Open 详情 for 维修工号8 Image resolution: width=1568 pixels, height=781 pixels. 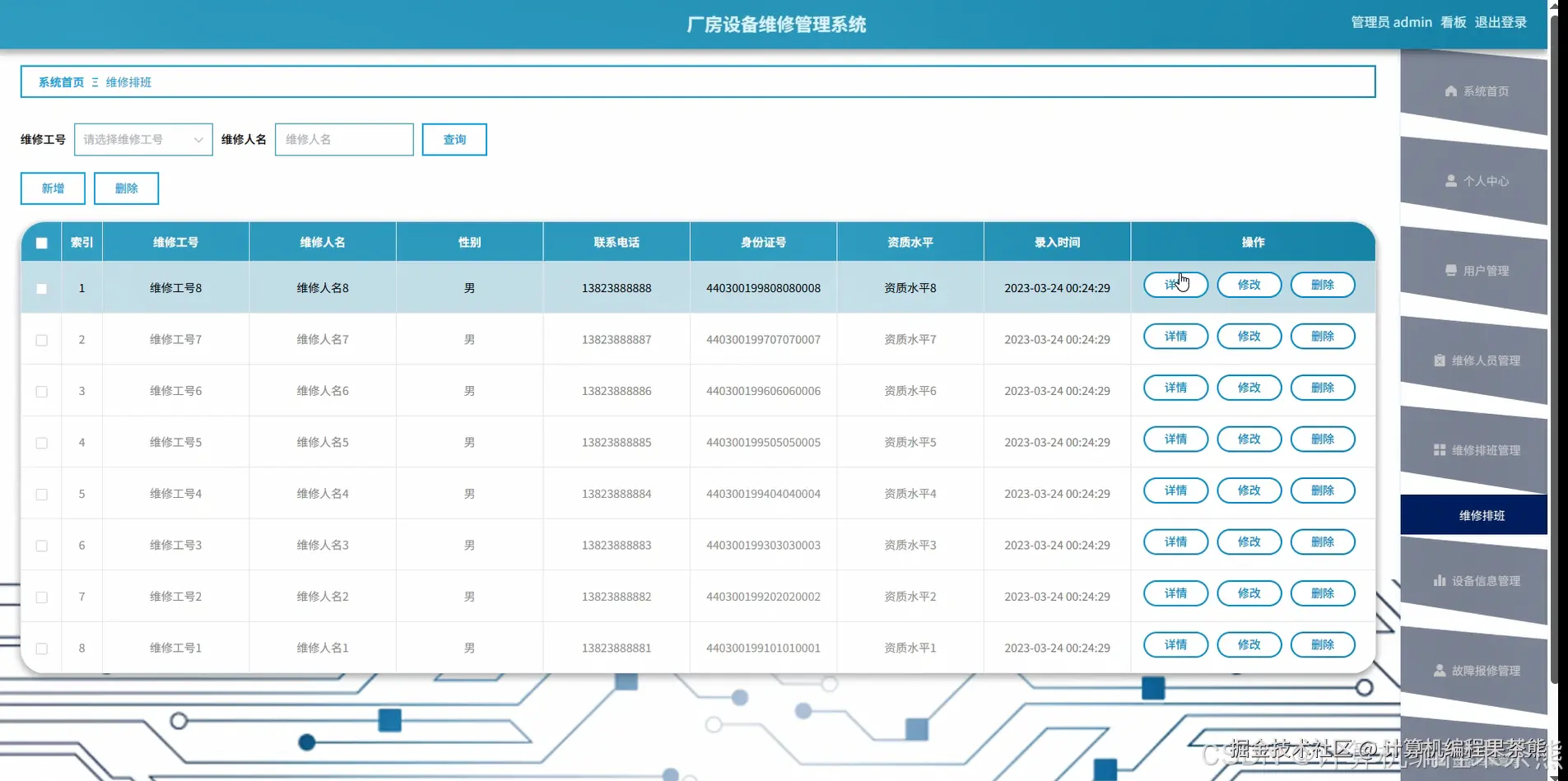coord(1175,285)
